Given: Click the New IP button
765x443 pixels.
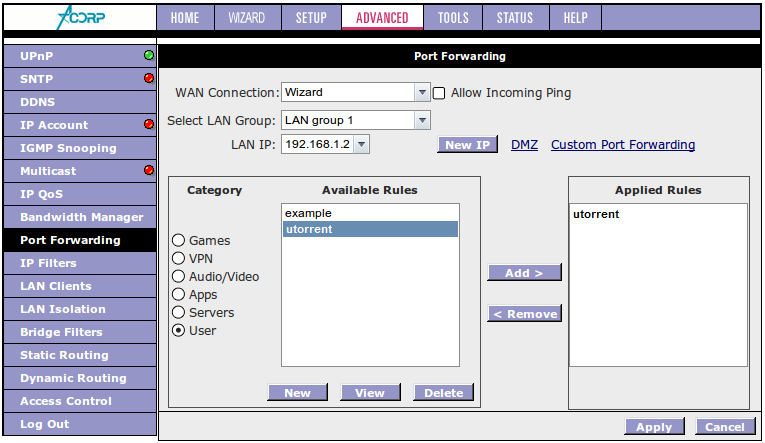Looking at the screenshot, I should click(467, 145).
